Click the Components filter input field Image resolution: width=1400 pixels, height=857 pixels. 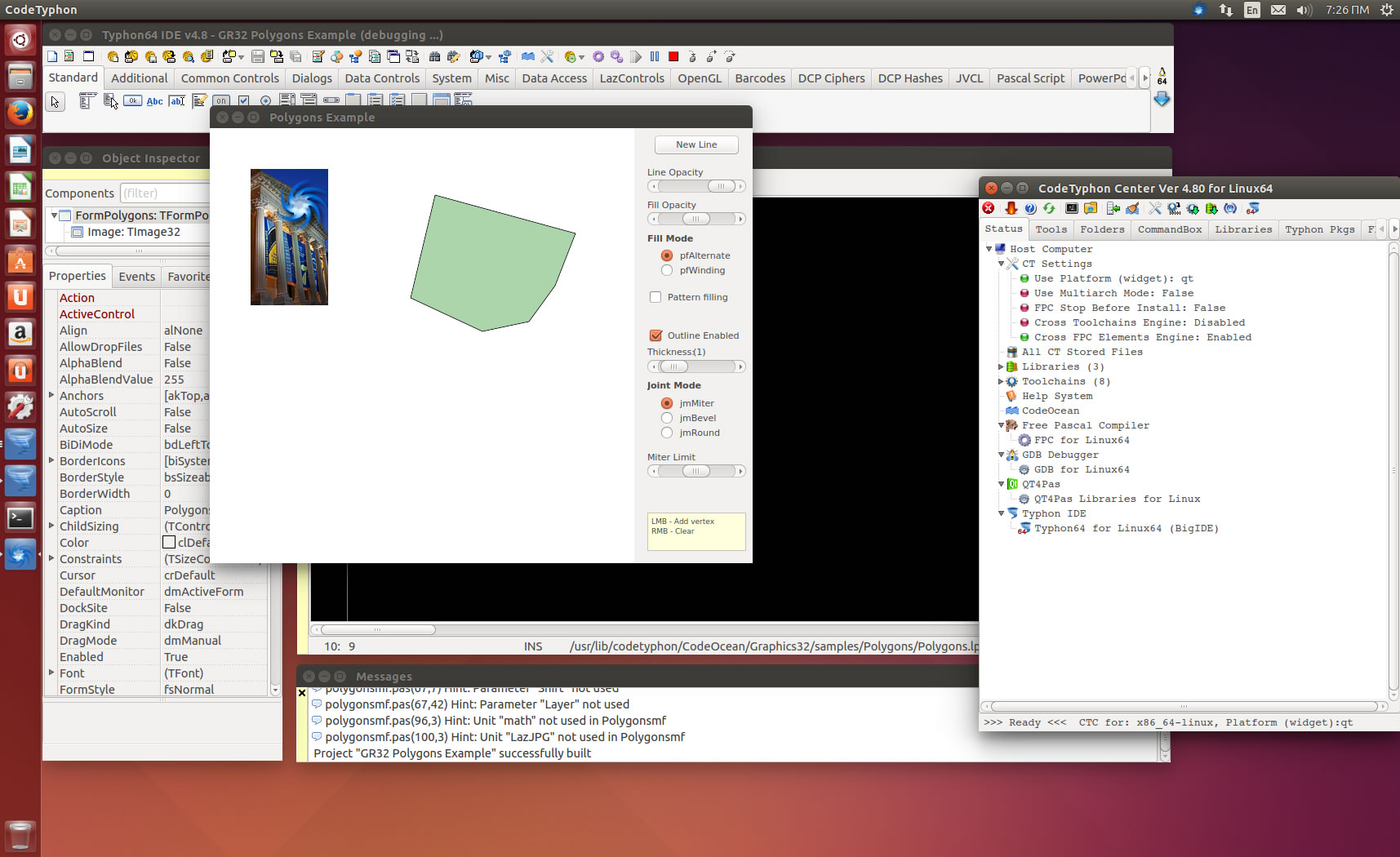pyautogui.click(x=165, y=193)
